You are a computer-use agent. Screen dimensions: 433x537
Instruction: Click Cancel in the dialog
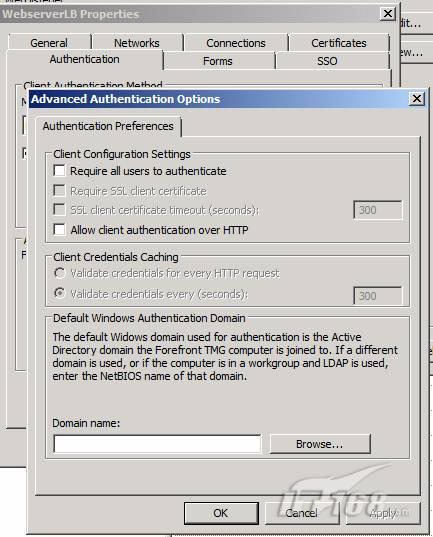point(302,513)
